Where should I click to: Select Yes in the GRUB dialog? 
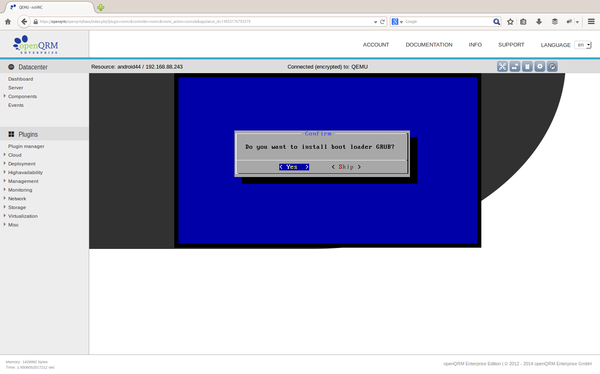[x=294, y=167]
